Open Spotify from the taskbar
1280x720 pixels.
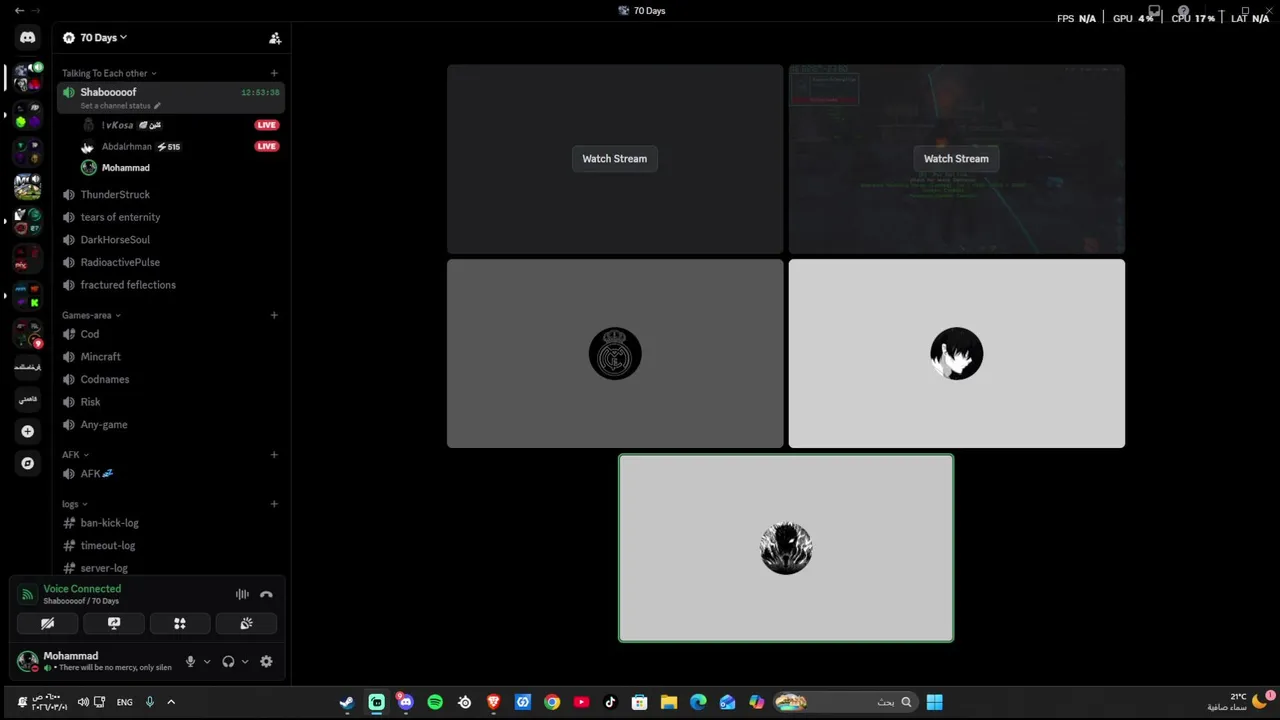click(x=435, y=702)
